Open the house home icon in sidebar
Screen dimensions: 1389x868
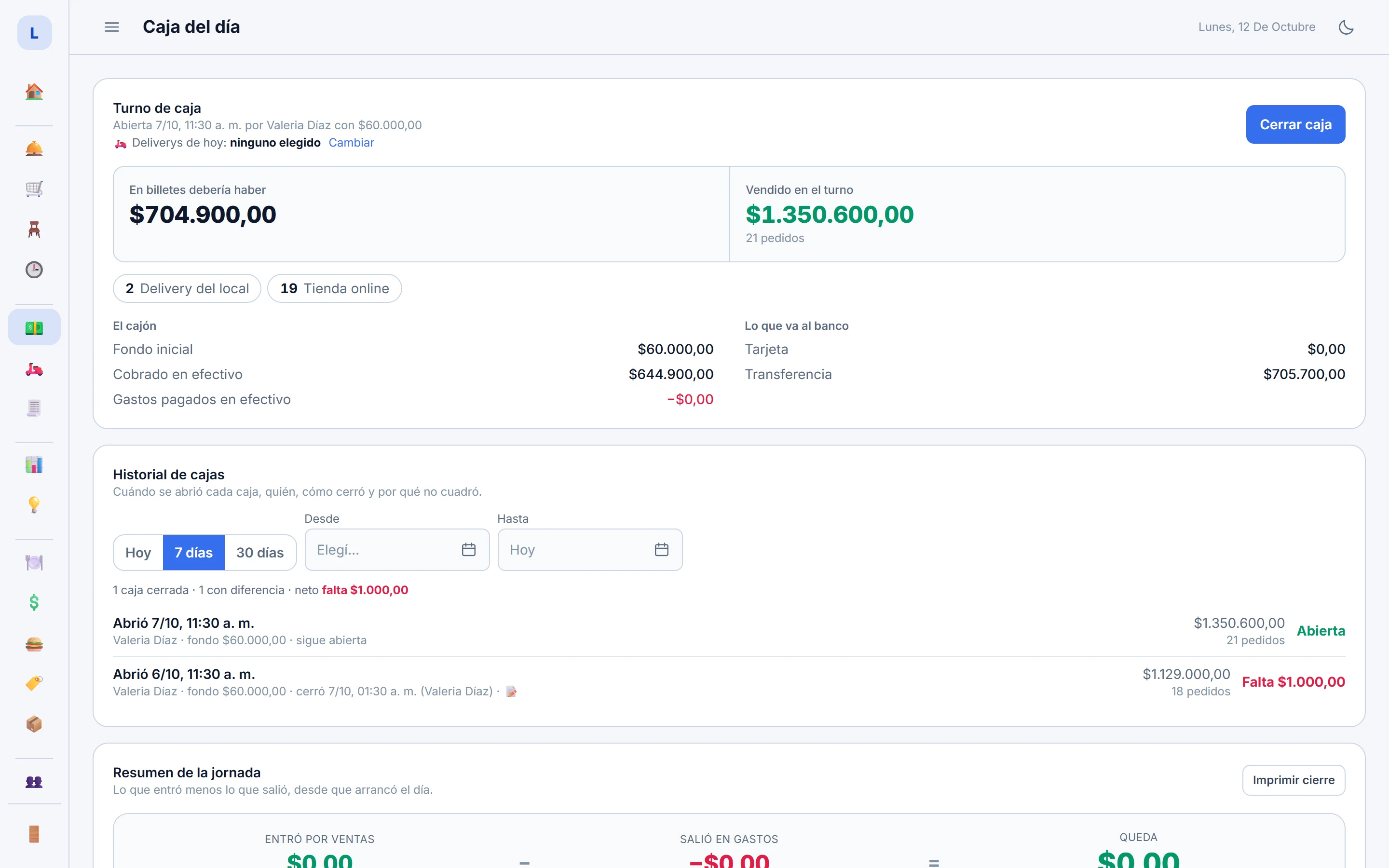point(34,91)
